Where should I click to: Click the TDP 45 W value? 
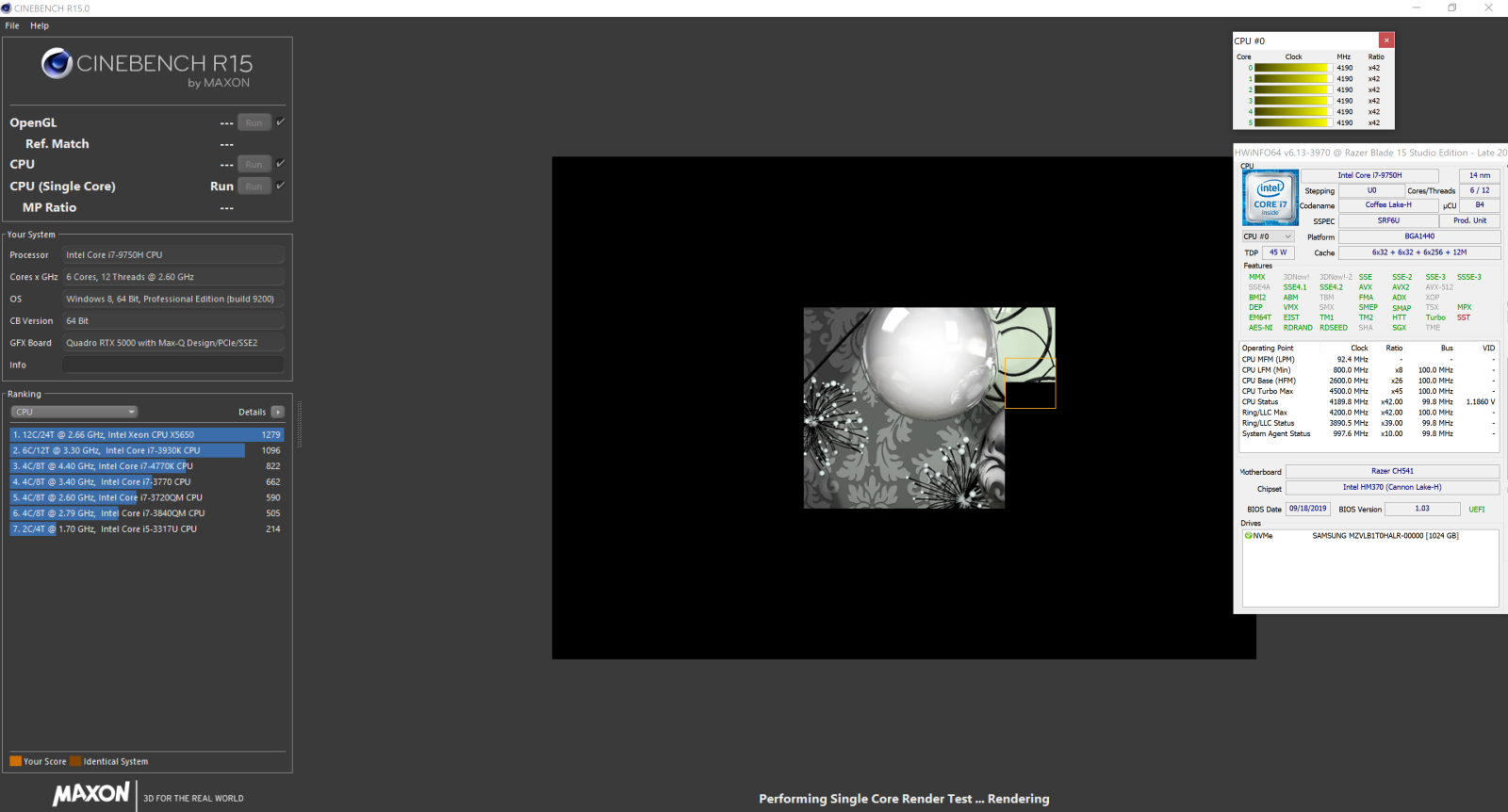pos(1278,252)
